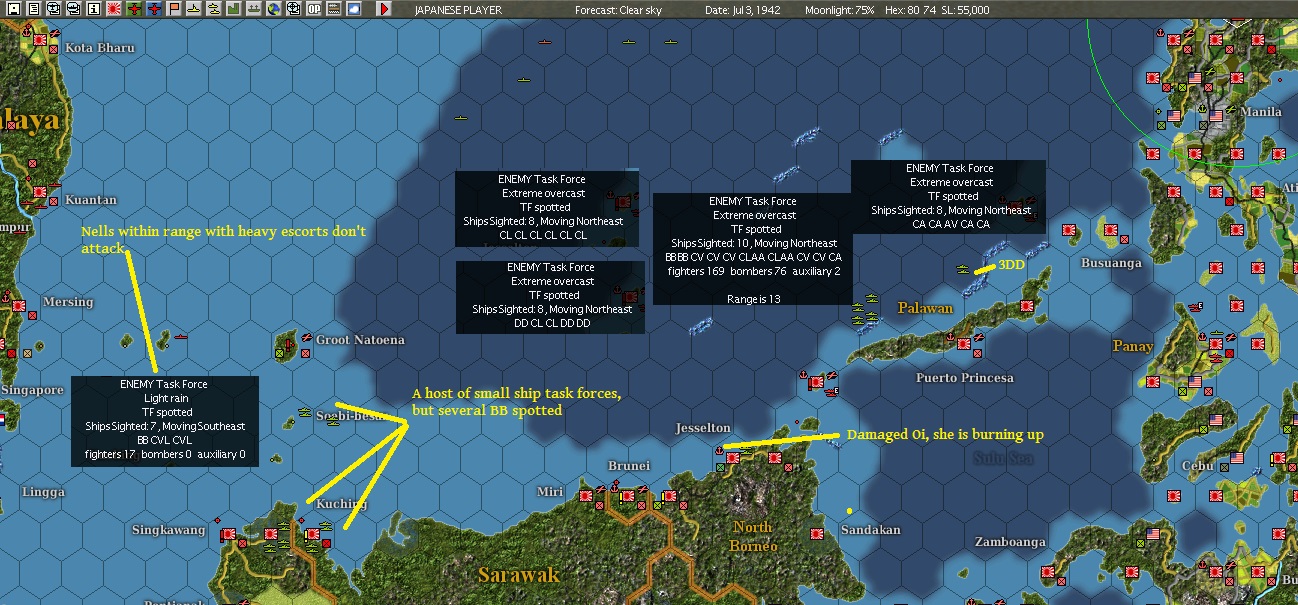Screen dimensions: 1298x605
Task: Click the Palawan island map label
Action: click(925, 308)
